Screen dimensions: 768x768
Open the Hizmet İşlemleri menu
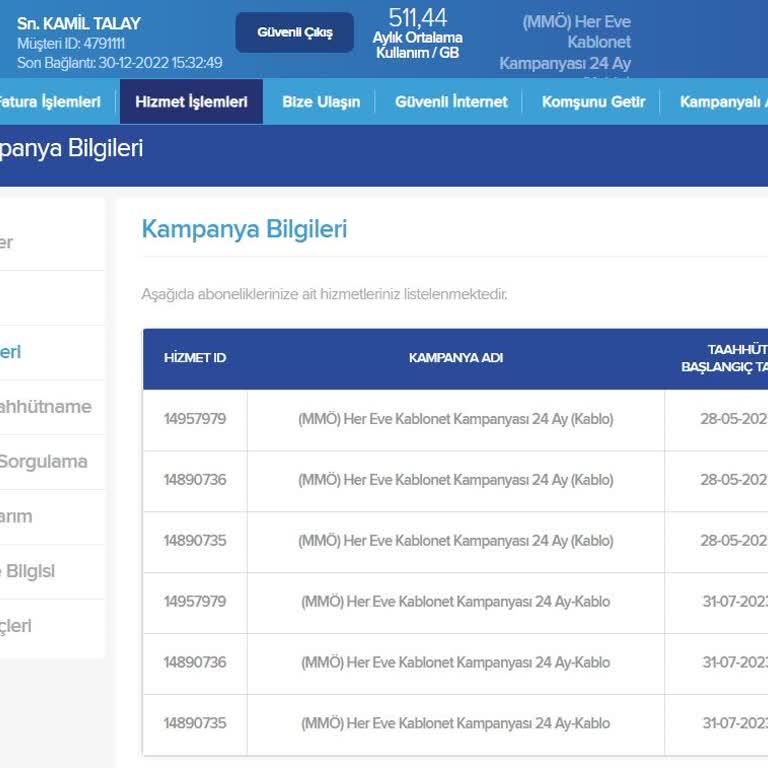191,101
